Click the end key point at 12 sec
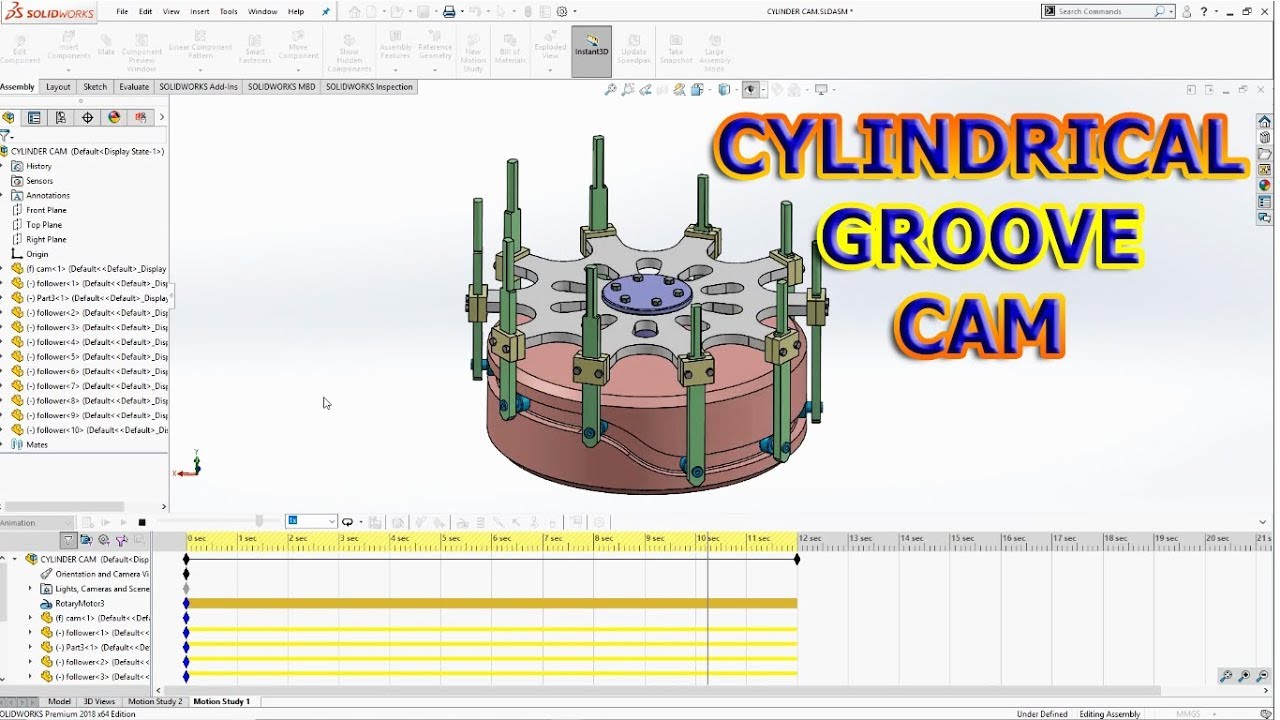The height and width of the screenshot is (720, 1280). pos(797,559)
